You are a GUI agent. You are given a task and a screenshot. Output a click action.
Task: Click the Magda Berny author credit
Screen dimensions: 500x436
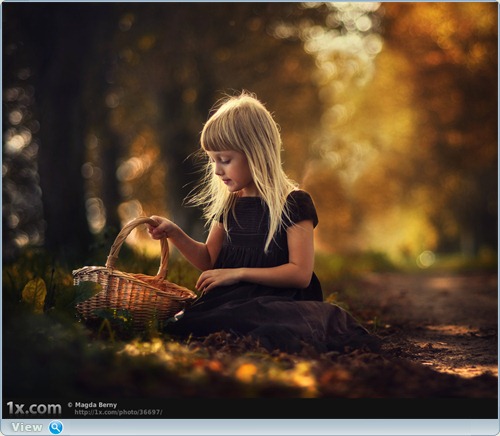(96, 405)
